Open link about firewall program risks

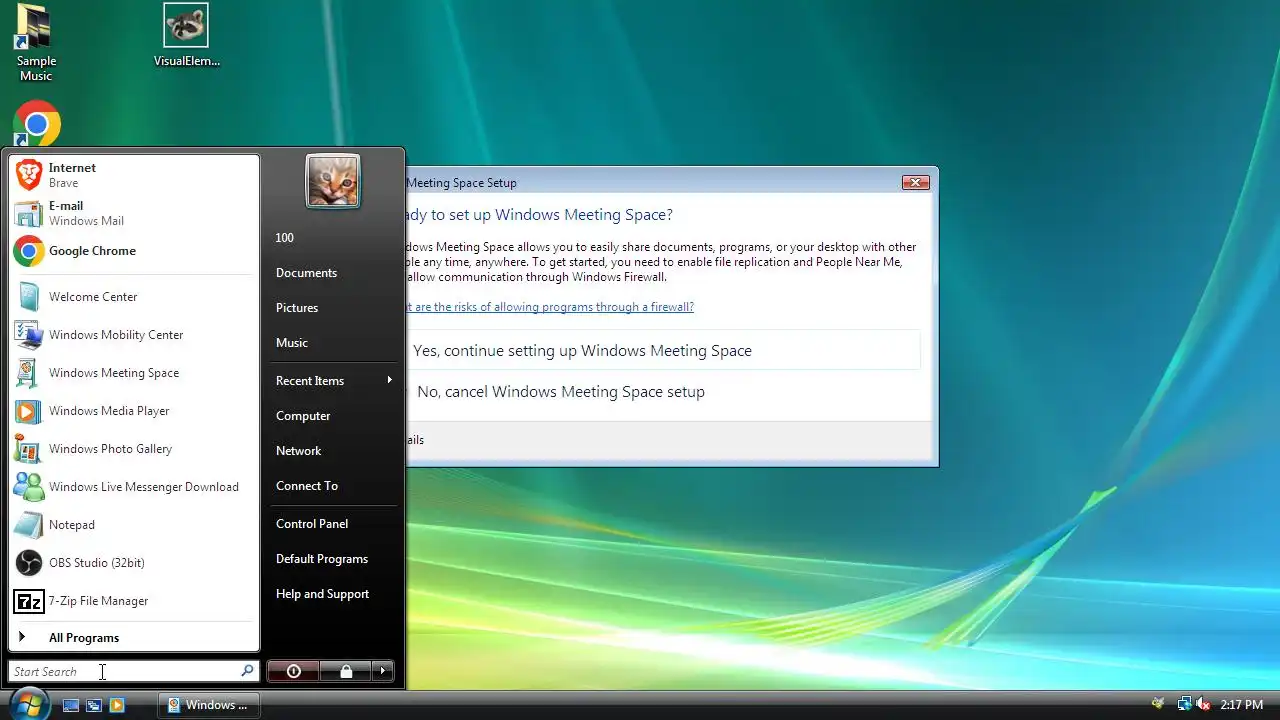click(x=550, y=307)
